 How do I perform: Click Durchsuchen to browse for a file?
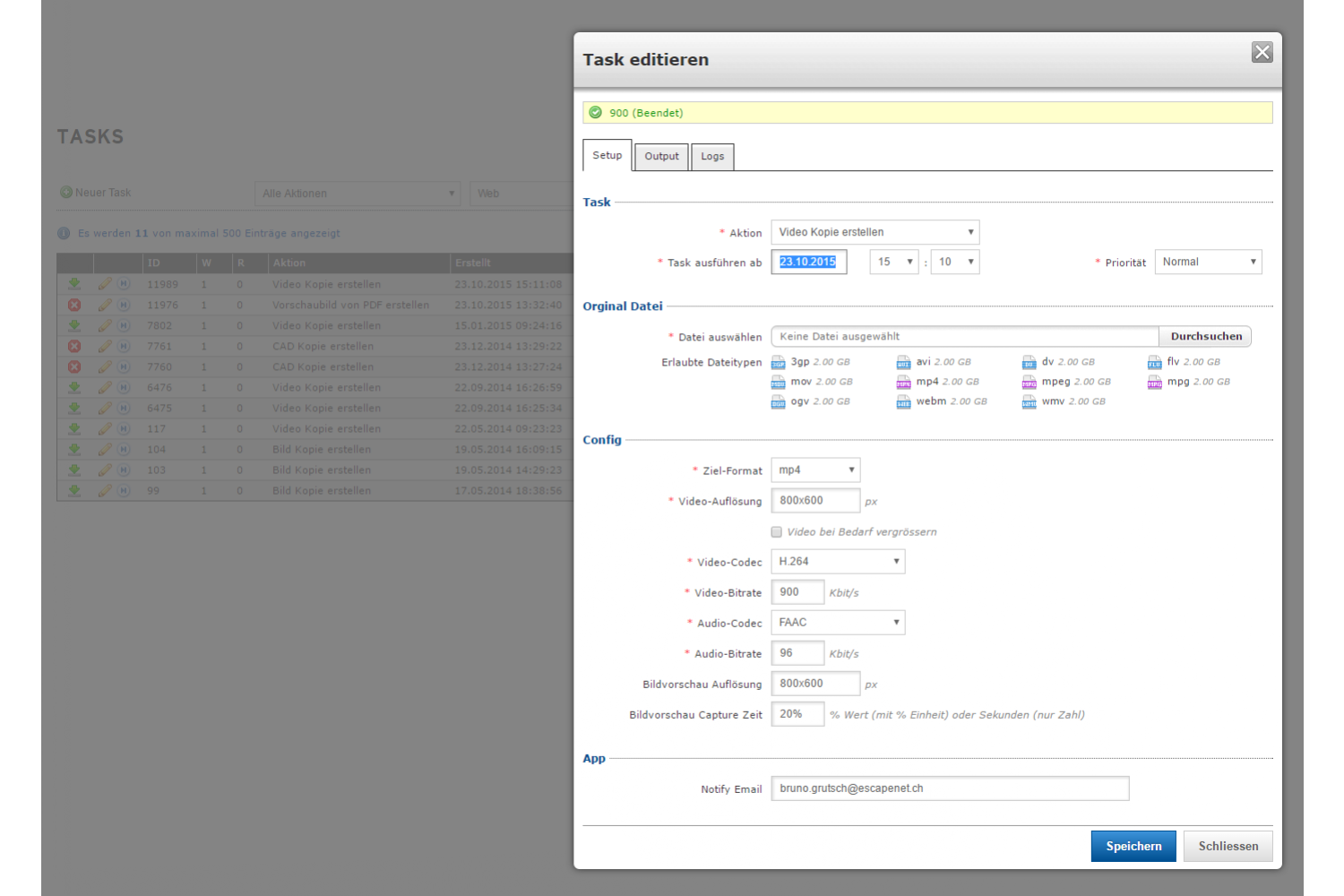[1205, 337]
